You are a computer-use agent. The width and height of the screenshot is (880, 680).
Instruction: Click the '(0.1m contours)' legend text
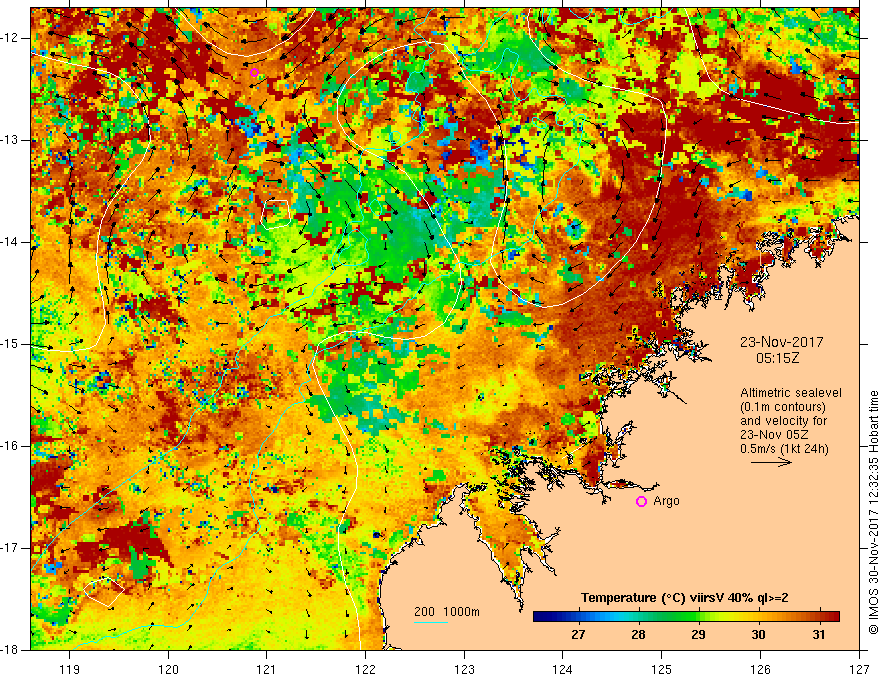(x=783, y=407)
